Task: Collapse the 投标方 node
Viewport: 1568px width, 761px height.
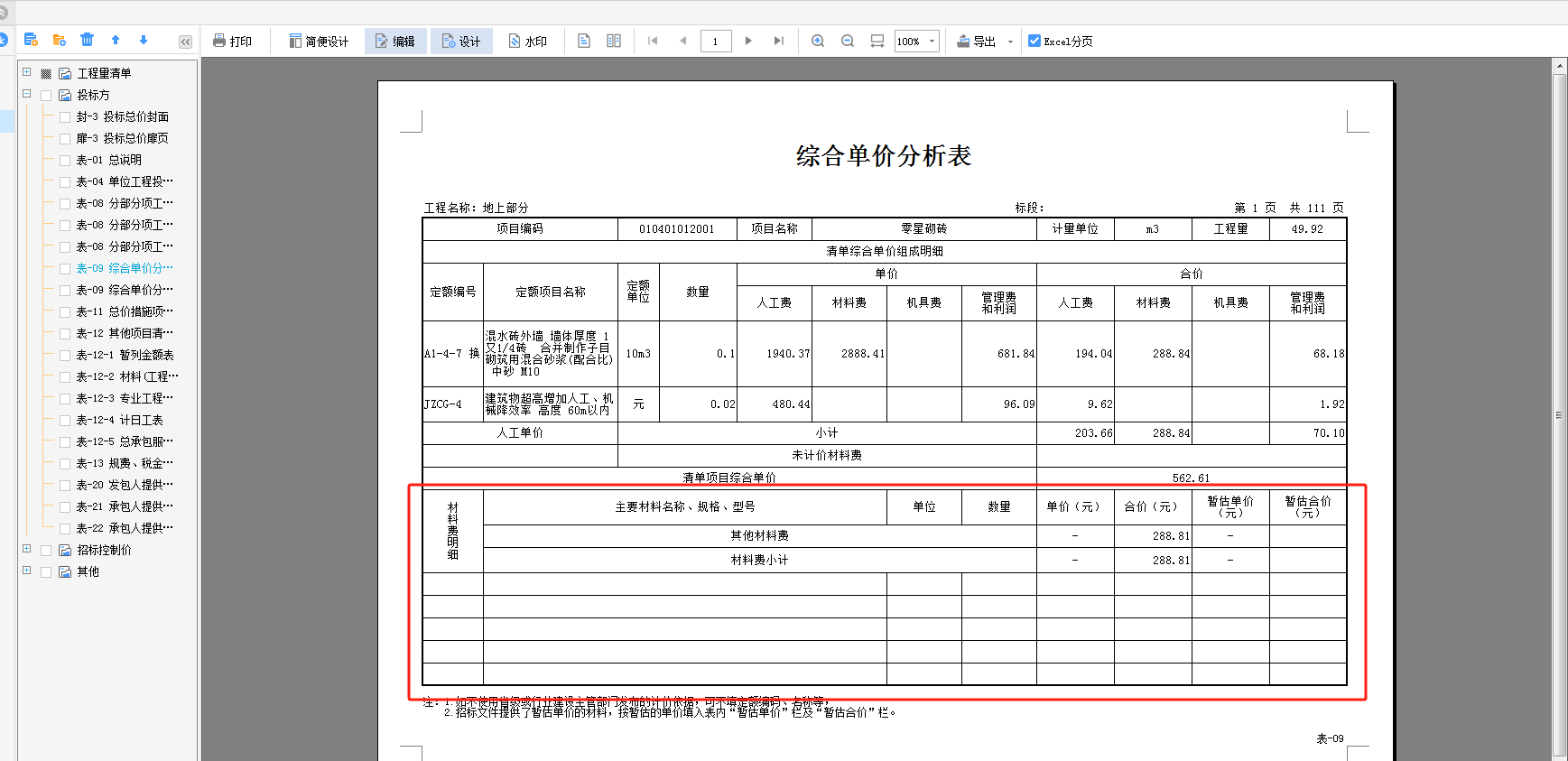Action: 27,94
